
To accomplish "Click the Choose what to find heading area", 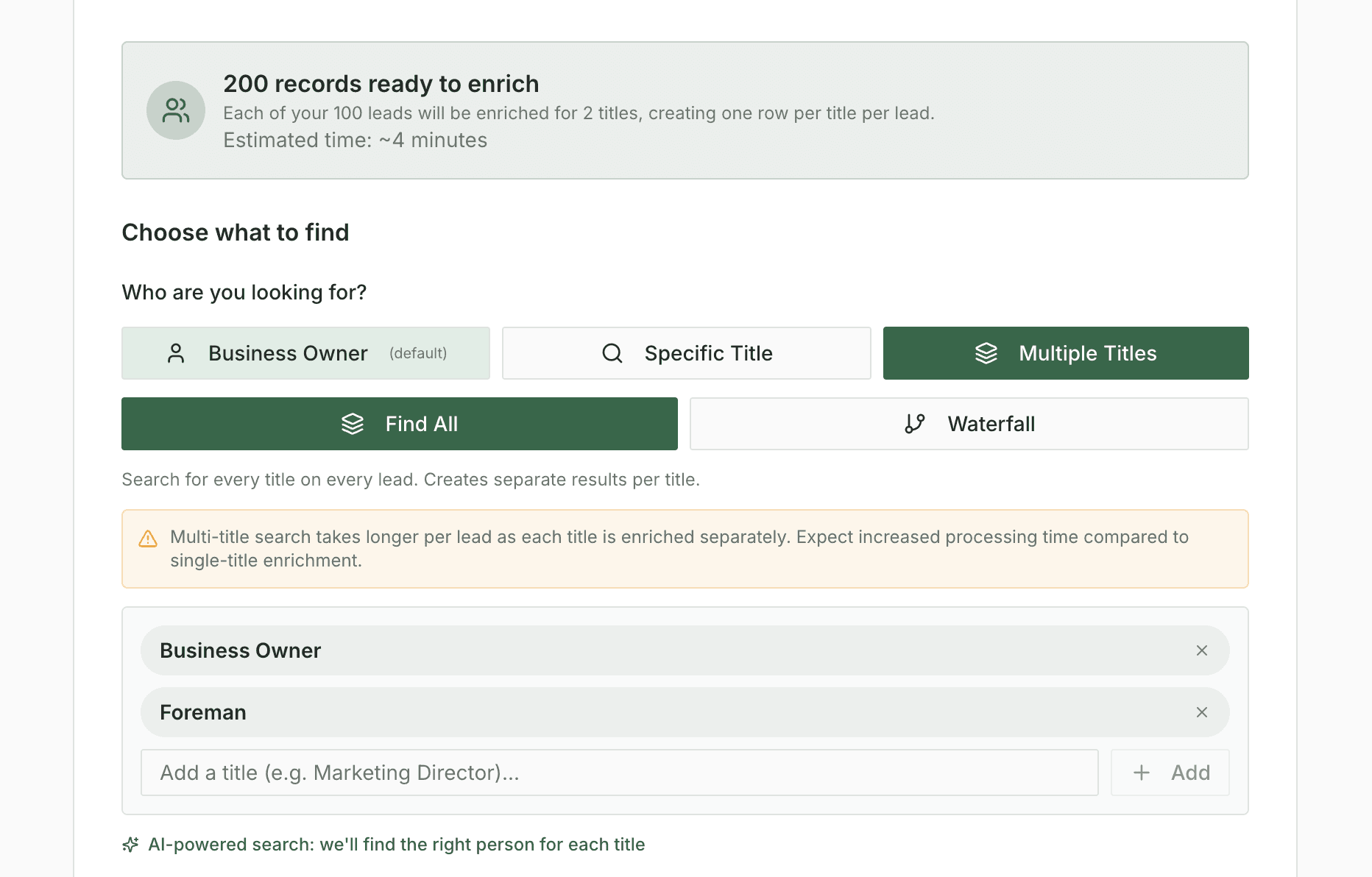I will point(236,232).
